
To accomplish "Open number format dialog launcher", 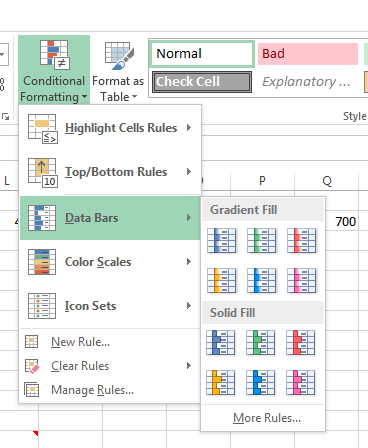I will coord(6,117).
